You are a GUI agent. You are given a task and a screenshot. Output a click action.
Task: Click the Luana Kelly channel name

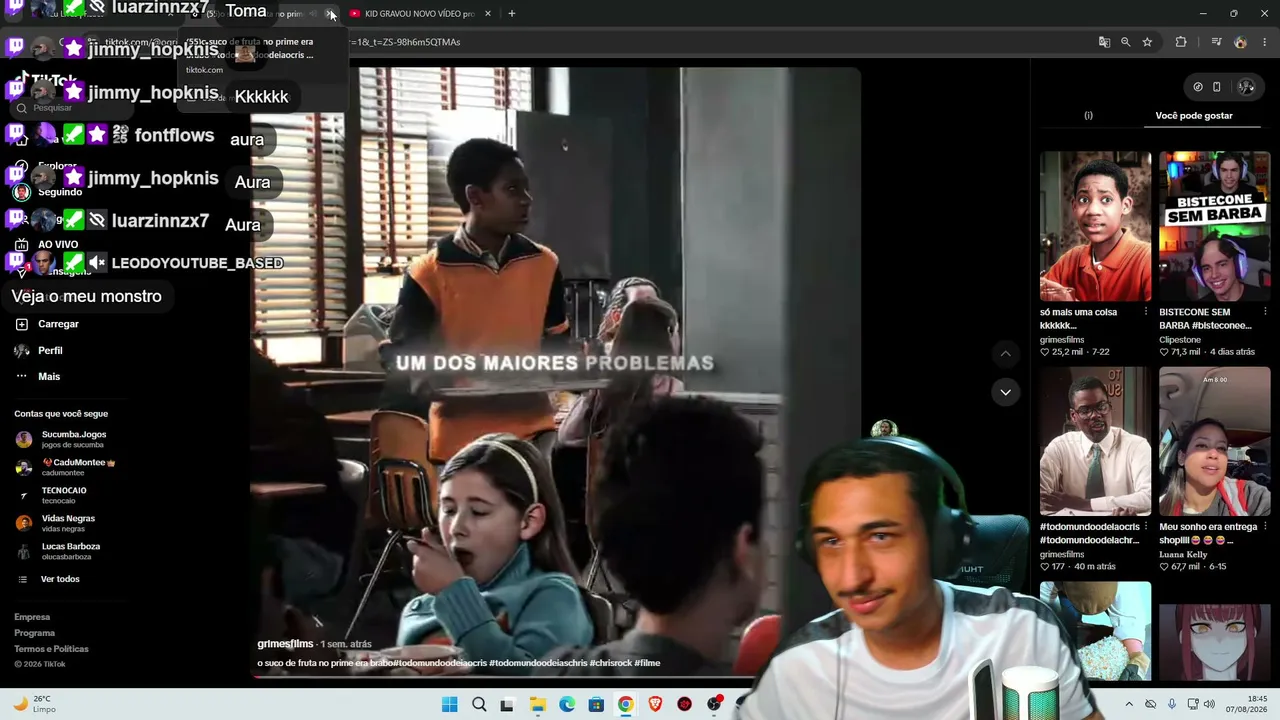1183,555
